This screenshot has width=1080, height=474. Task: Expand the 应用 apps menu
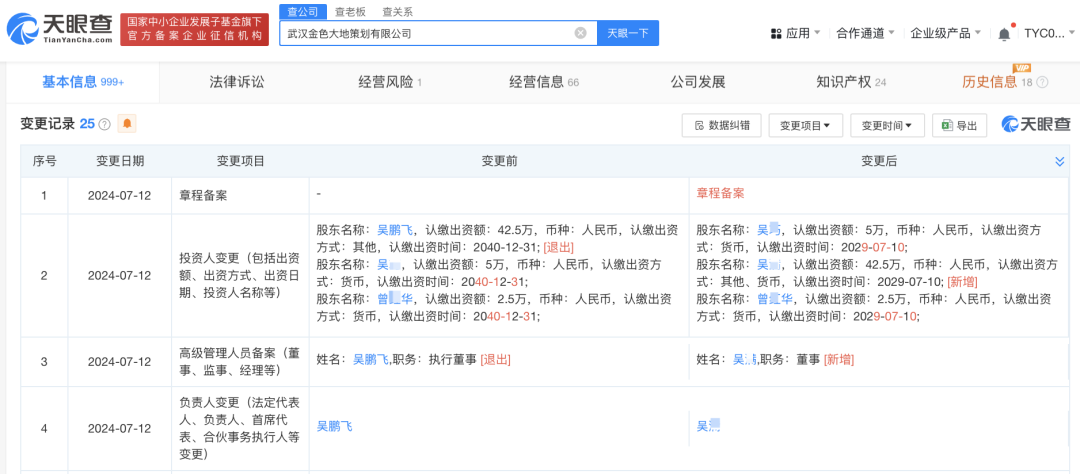(x=802, y=33)
